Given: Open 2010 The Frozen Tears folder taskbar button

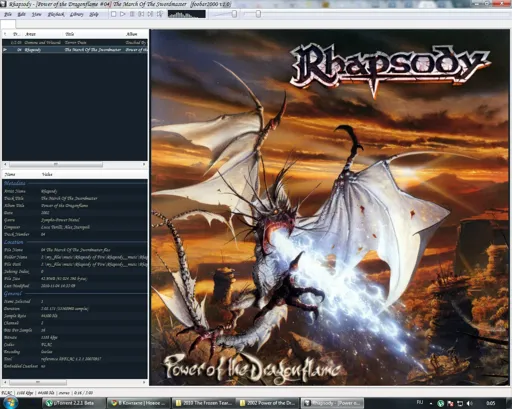Looking at the screenshot, I should [x=204, y=403].
